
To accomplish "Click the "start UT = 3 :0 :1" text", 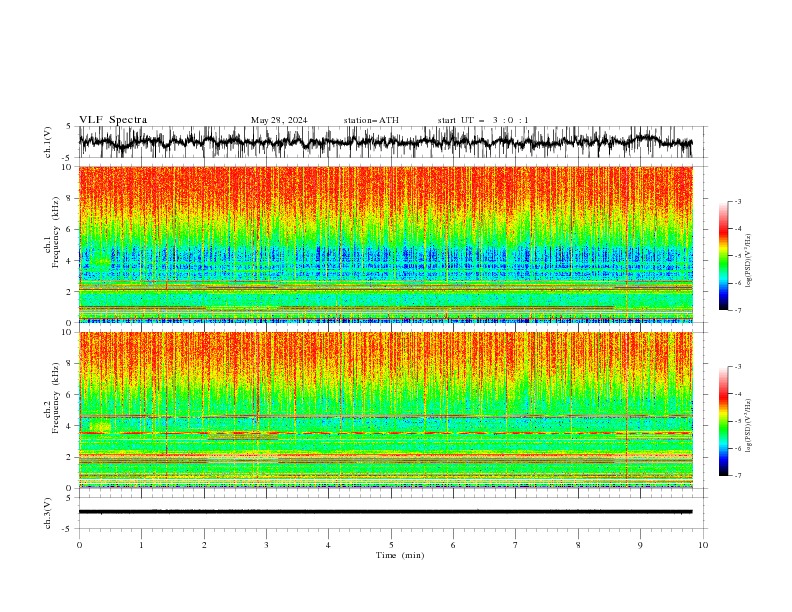I will click(x=483, y=120).
